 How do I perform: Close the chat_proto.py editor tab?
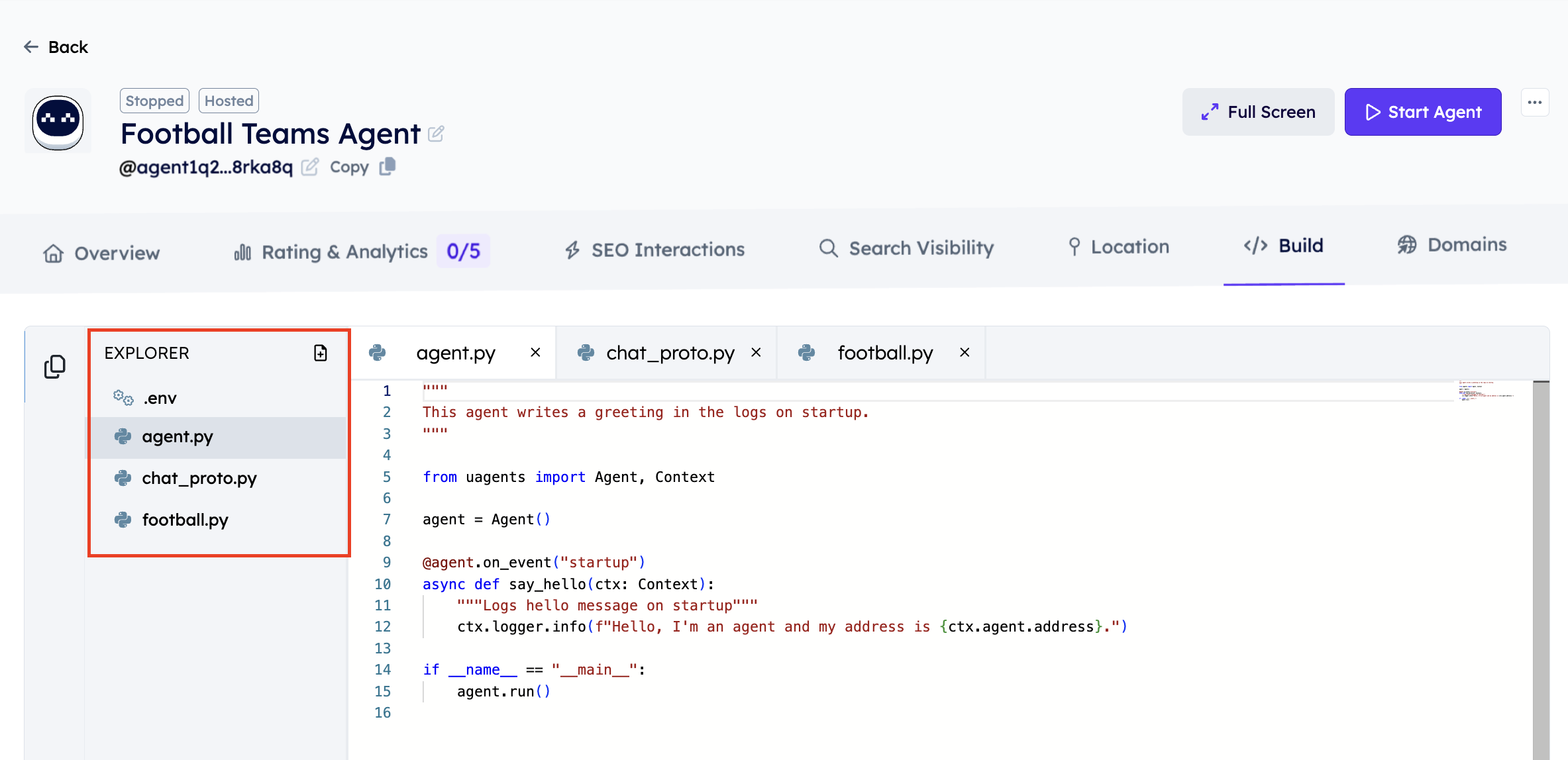pos(756,353)
